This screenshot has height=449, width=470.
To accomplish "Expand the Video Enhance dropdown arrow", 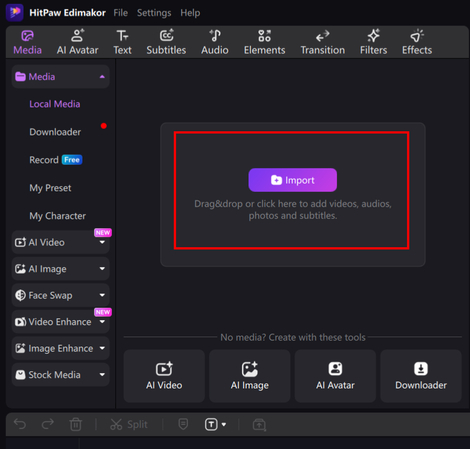I will click(x=102, y=322).
